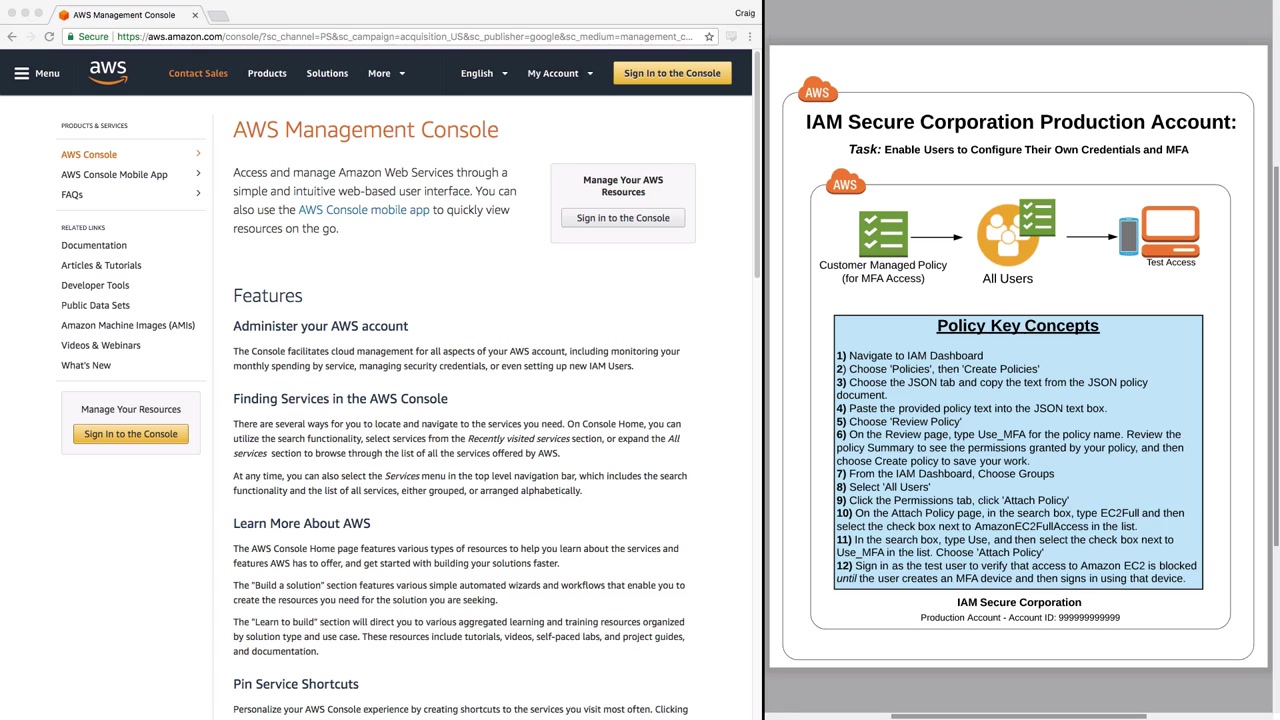
Task: Click the 'Production Account - Account ID' line
Action: coord(1020,618)
